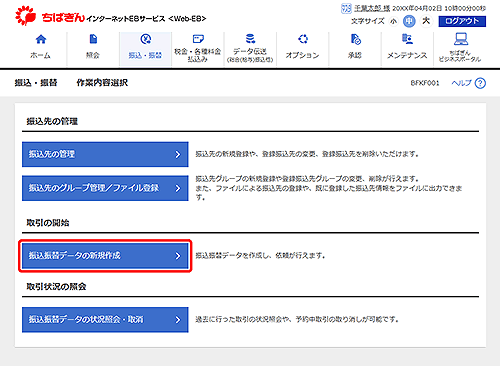Click the インターネットEBサービス title text
This screenshot has height=366, width=500.
pyautogui.click(x=146, y=19)
